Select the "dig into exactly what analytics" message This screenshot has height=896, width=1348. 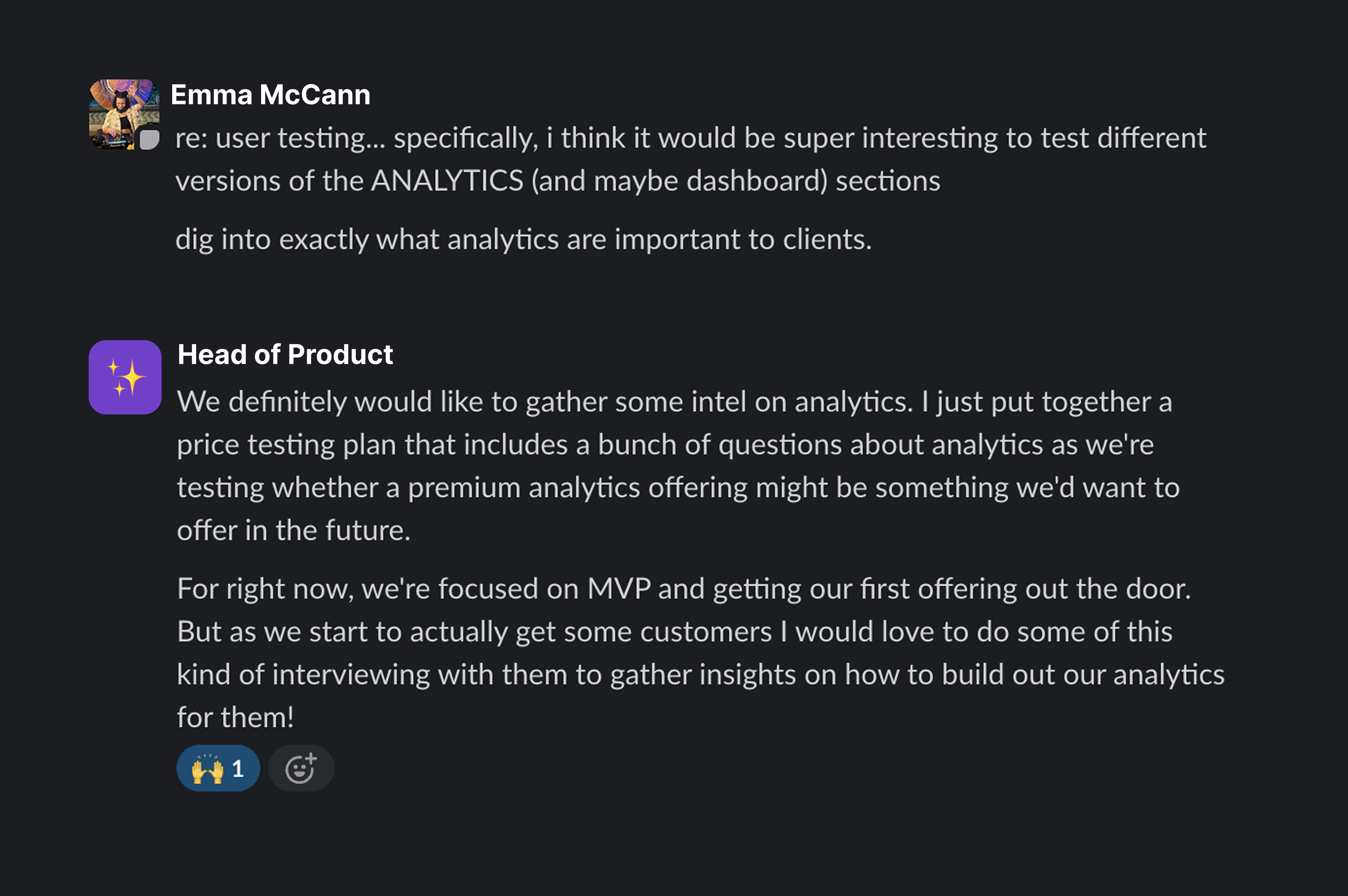tap(523, 239)
